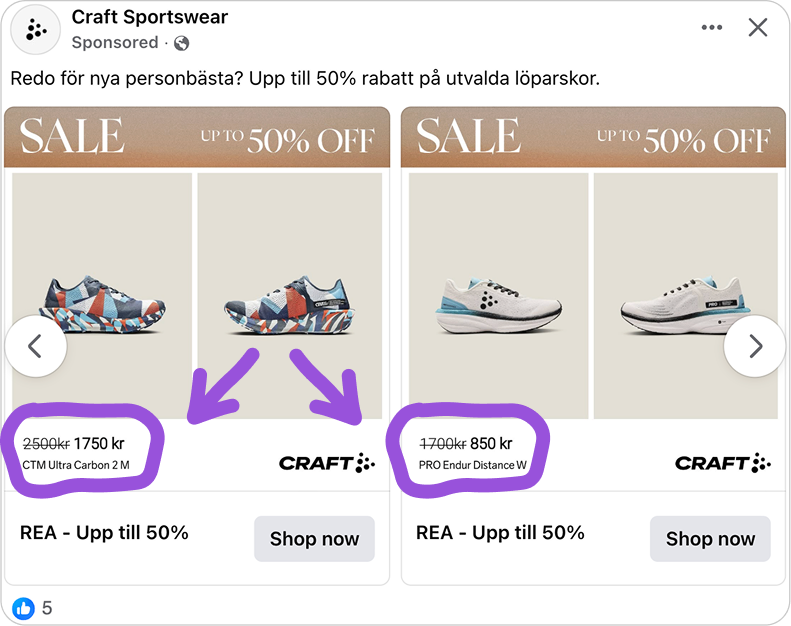Click the first SALE 50% OFF banner
This screenshot has width=791, height=626.
coord(197,137)
